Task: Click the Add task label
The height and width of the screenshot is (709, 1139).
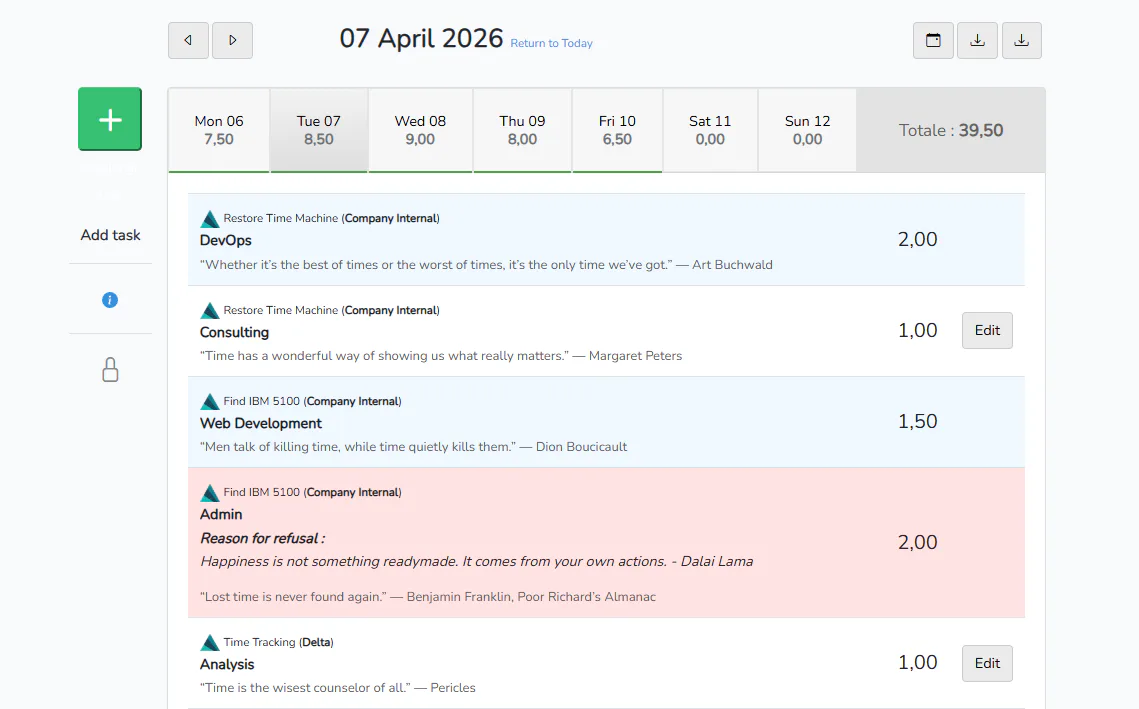Action: pyautogui.click(x=110, y=235)
